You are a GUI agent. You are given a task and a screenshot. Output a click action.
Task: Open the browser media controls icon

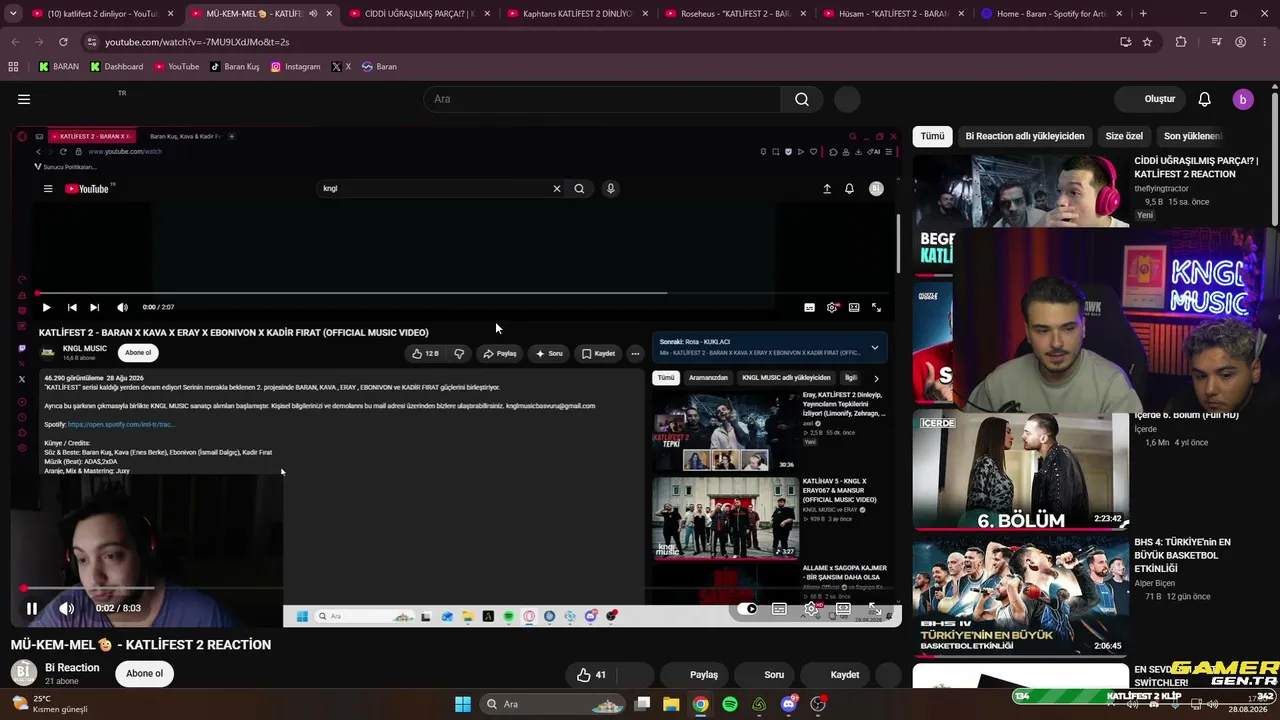coord(1216,42)
